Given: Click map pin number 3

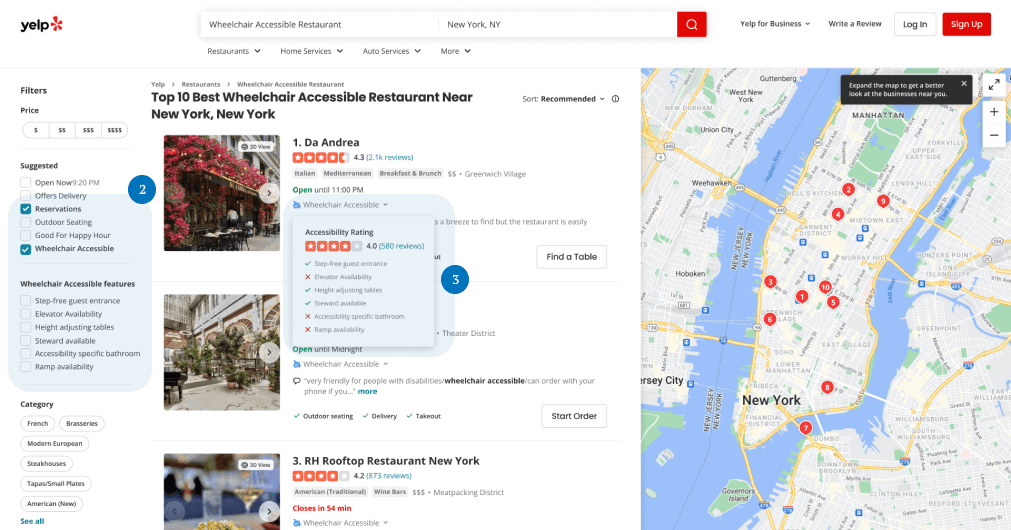Looking at the screenshot, I should pos(770,282).
